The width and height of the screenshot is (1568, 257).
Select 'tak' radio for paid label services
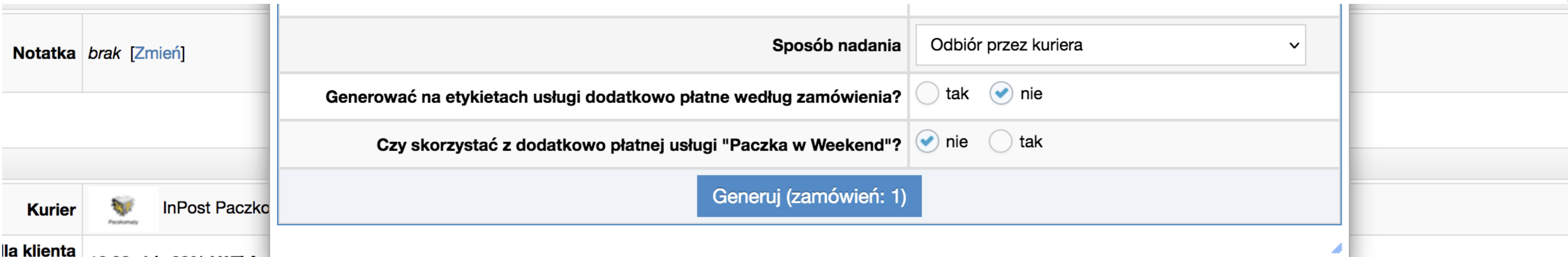point(927,93)
